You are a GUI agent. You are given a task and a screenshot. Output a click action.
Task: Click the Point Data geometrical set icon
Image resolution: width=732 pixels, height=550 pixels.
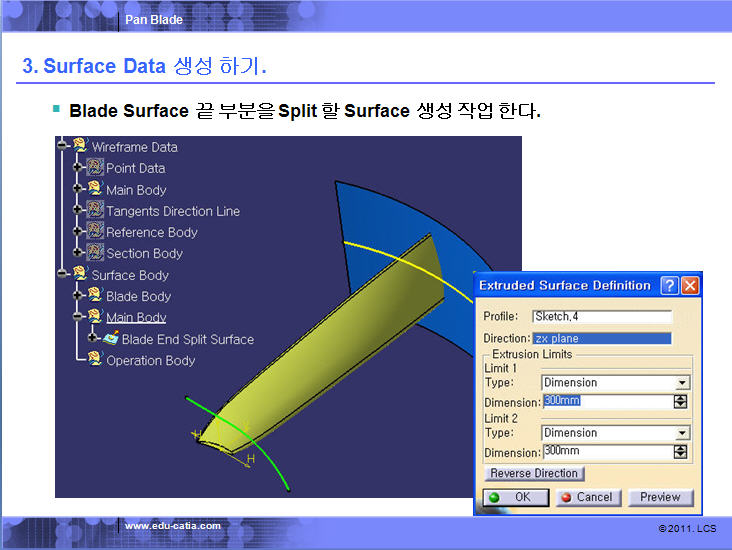point(96,168)
